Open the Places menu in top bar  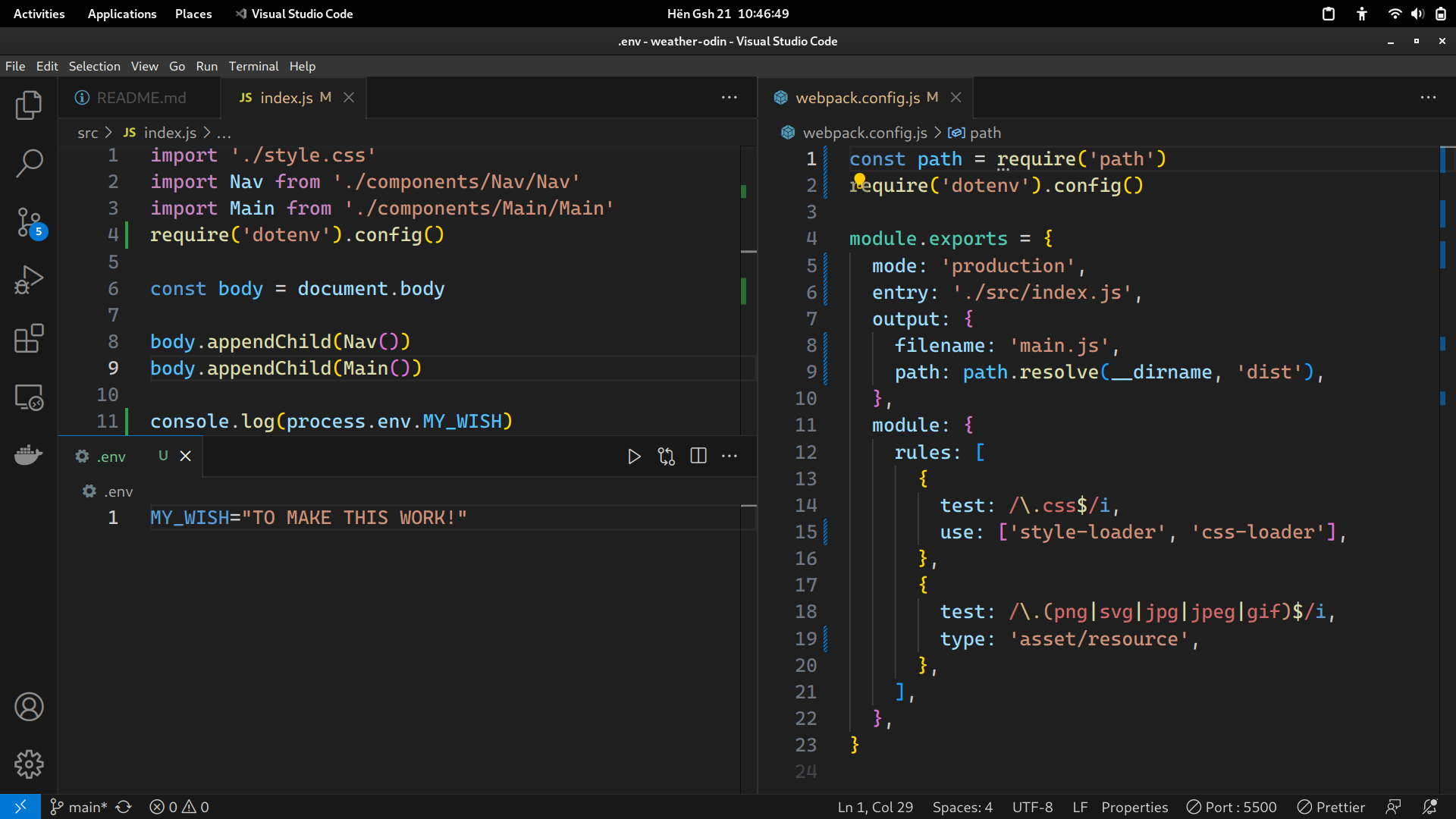[193, 14]
